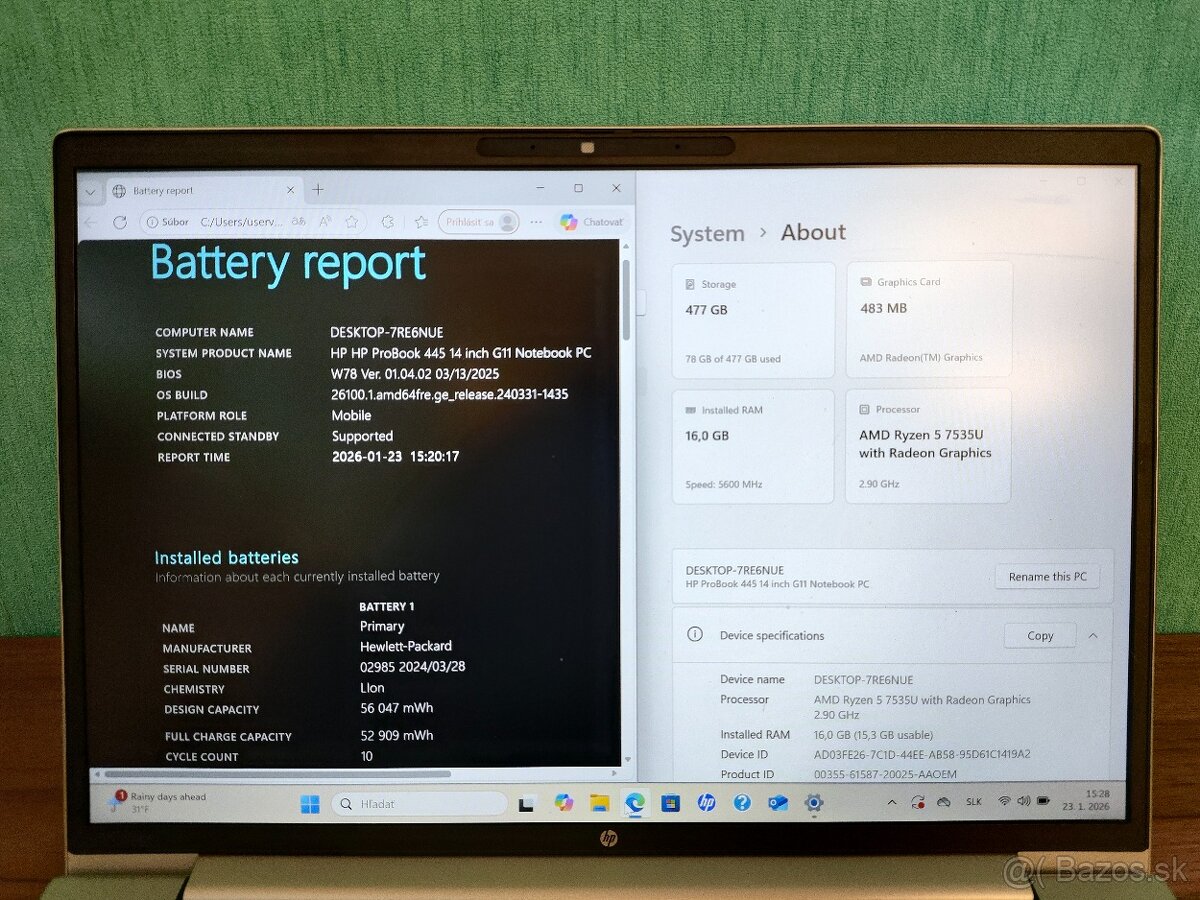Copy the device specifications
1200x900 pixels.
coord(1039,635)
